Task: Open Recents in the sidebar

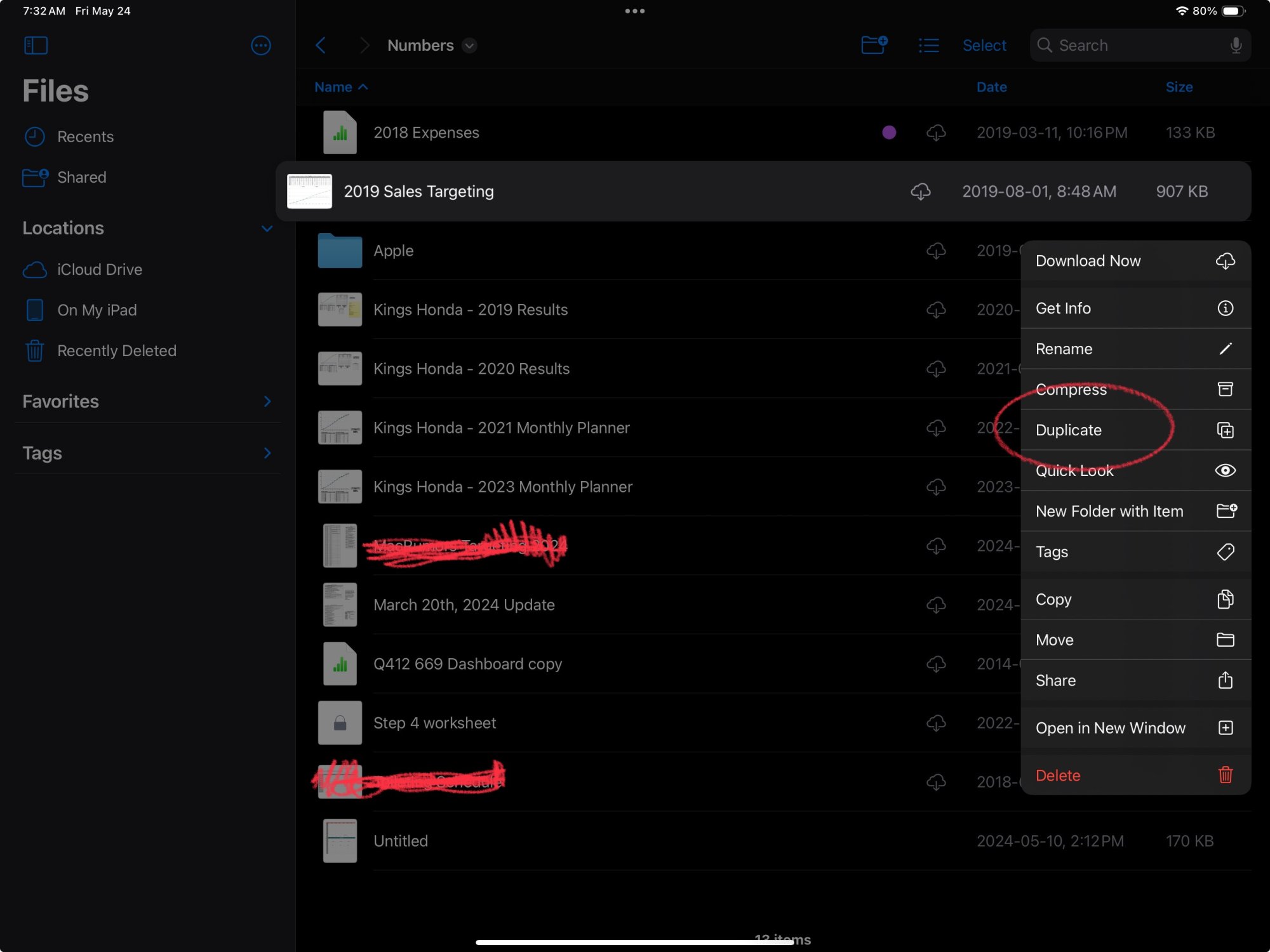Action: click(146, 136)
